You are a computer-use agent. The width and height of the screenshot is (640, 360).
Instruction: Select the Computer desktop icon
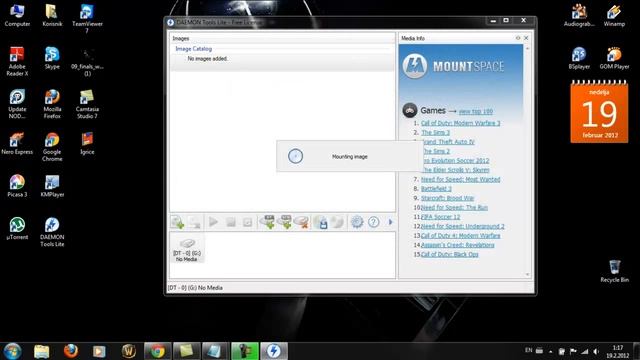click(17, 16)
